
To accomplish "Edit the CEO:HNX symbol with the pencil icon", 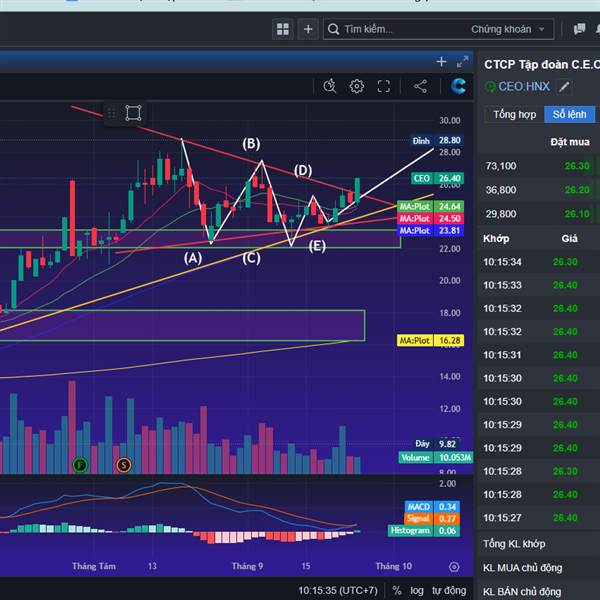I will tap(564, 87).
